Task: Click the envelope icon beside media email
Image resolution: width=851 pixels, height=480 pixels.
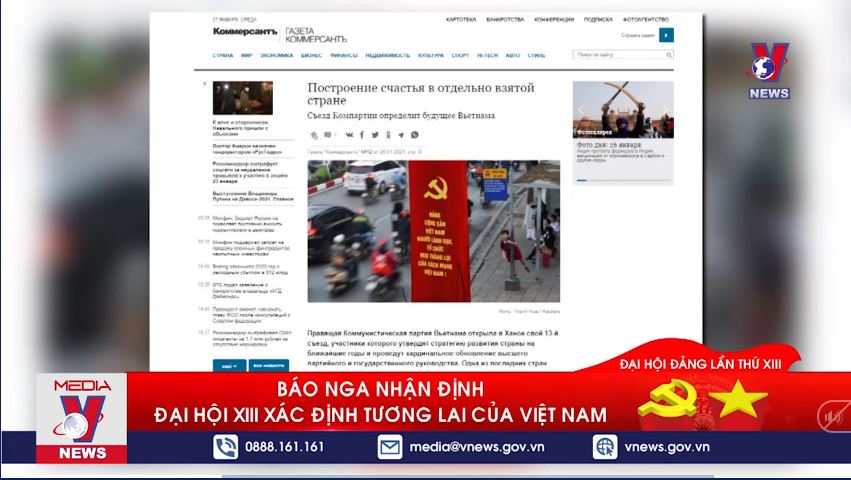Action: (390, 447)
